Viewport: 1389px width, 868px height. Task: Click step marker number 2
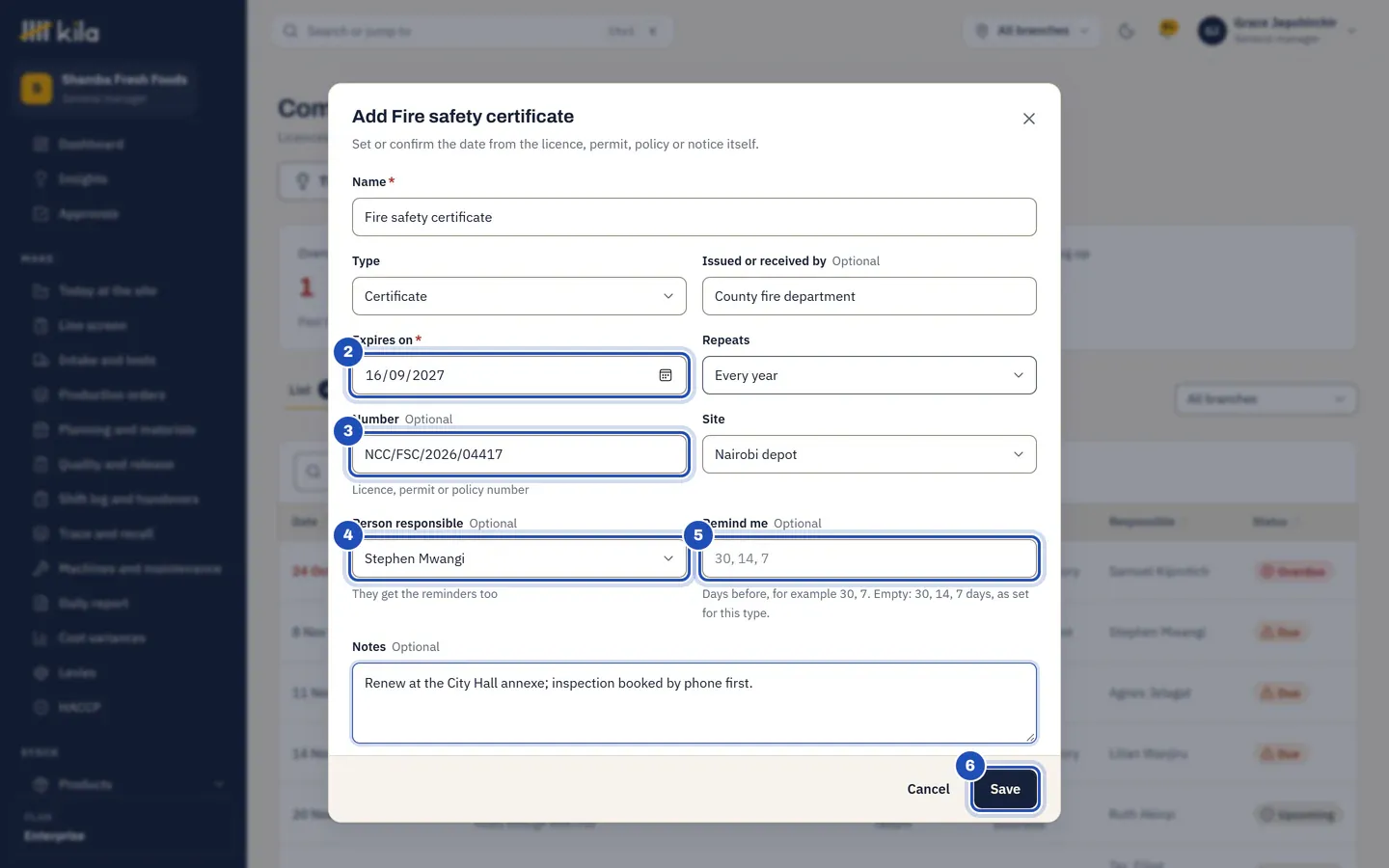coord(348,352)
